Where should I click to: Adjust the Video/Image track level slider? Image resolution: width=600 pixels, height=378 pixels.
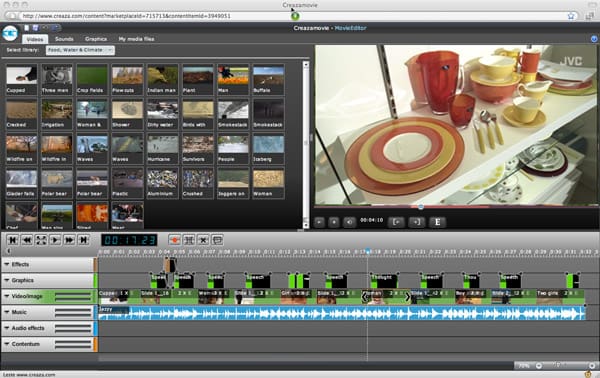pyautogui.click(x=73, y=296)
